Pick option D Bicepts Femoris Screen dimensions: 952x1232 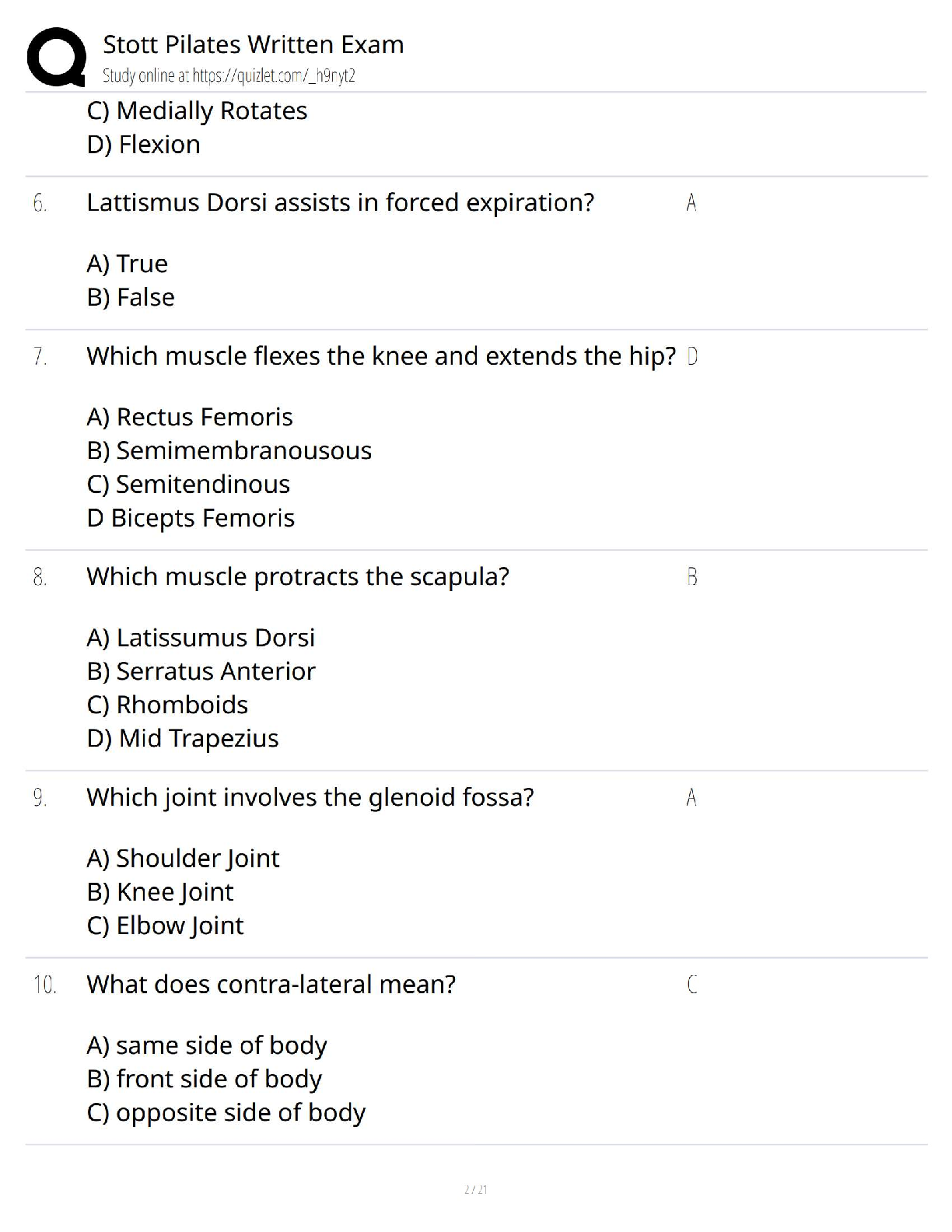coord(191,518)
